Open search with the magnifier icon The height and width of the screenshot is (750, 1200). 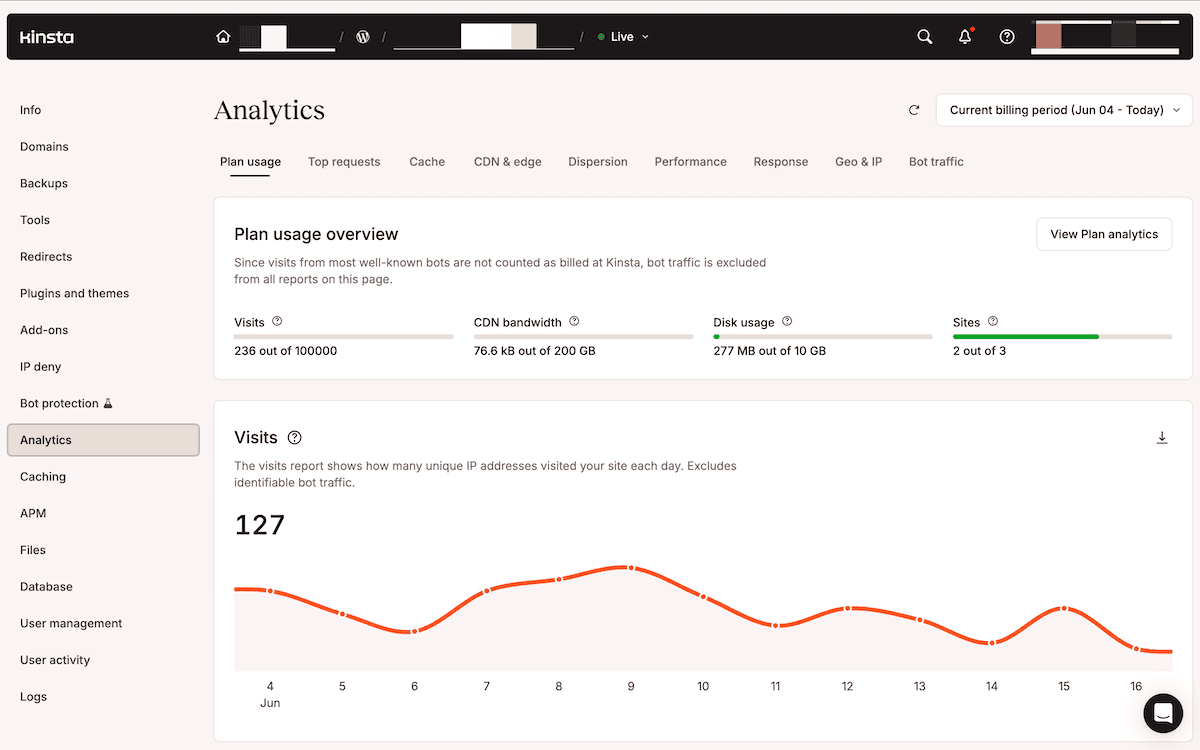click(x=925, y=37)
